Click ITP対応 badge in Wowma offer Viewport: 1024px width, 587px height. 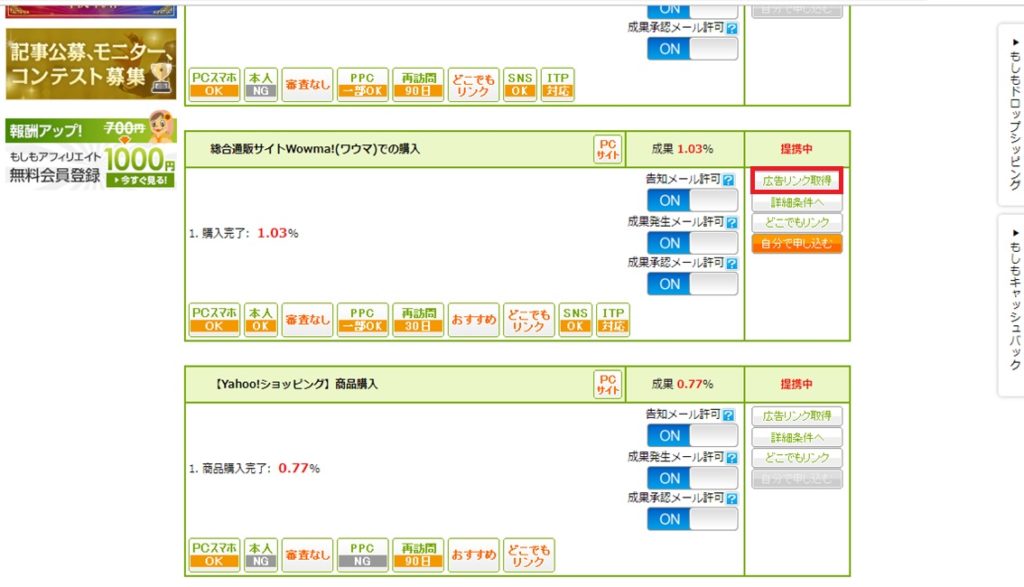[x=613, y=319]
